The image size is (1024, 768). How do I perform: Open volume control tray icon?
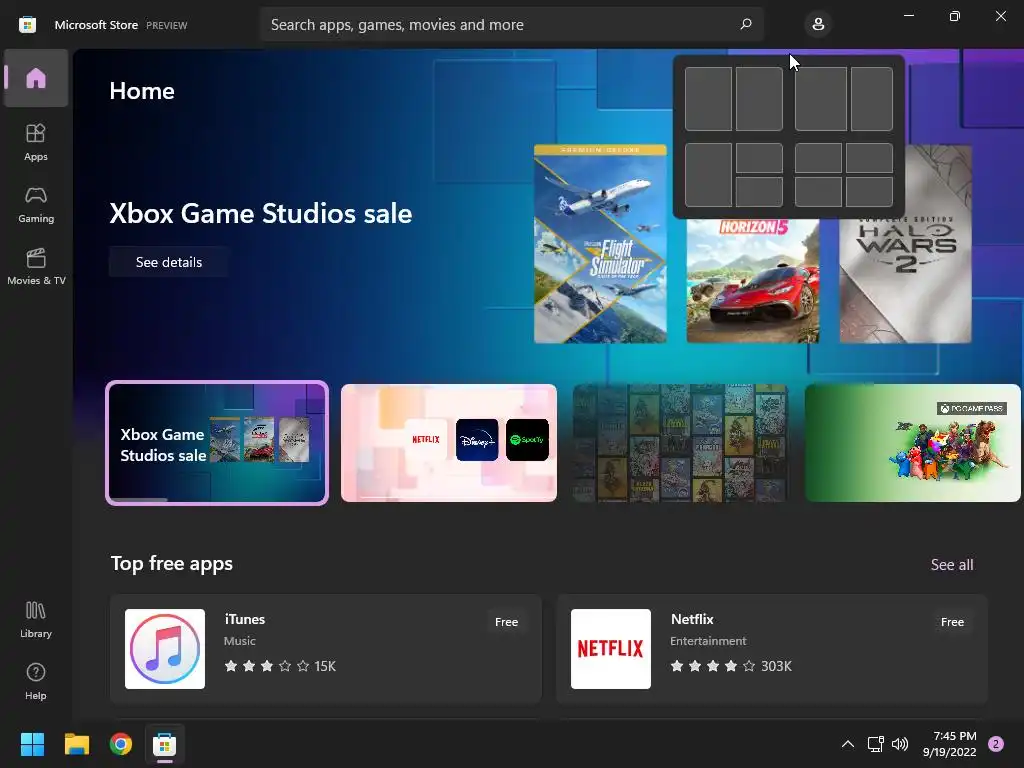pyautogui.click(x=900, y=744)
